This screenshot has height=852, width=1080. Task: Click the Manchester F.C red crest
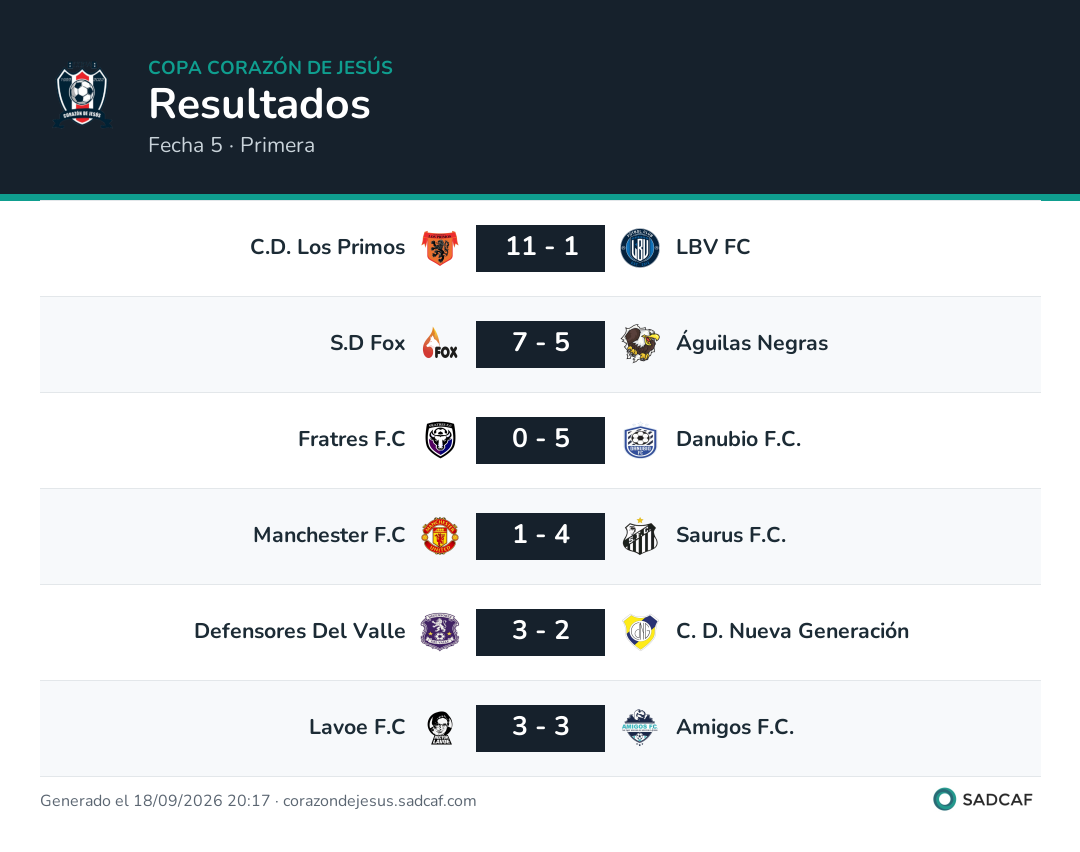click(440, 536)
